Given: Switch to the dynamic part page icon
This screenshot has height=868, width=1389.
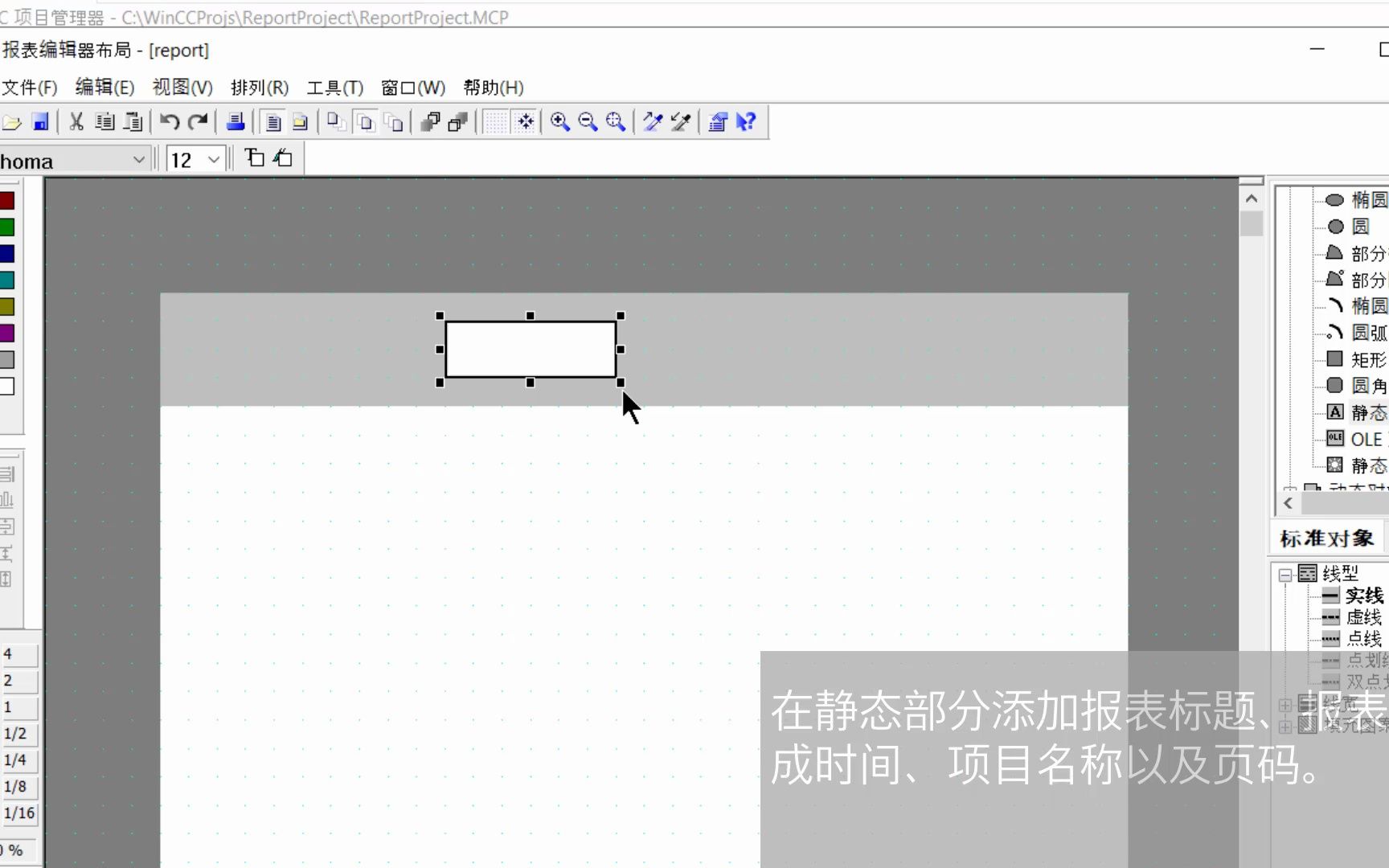Looking at the screenshot, I should point(300,122).
